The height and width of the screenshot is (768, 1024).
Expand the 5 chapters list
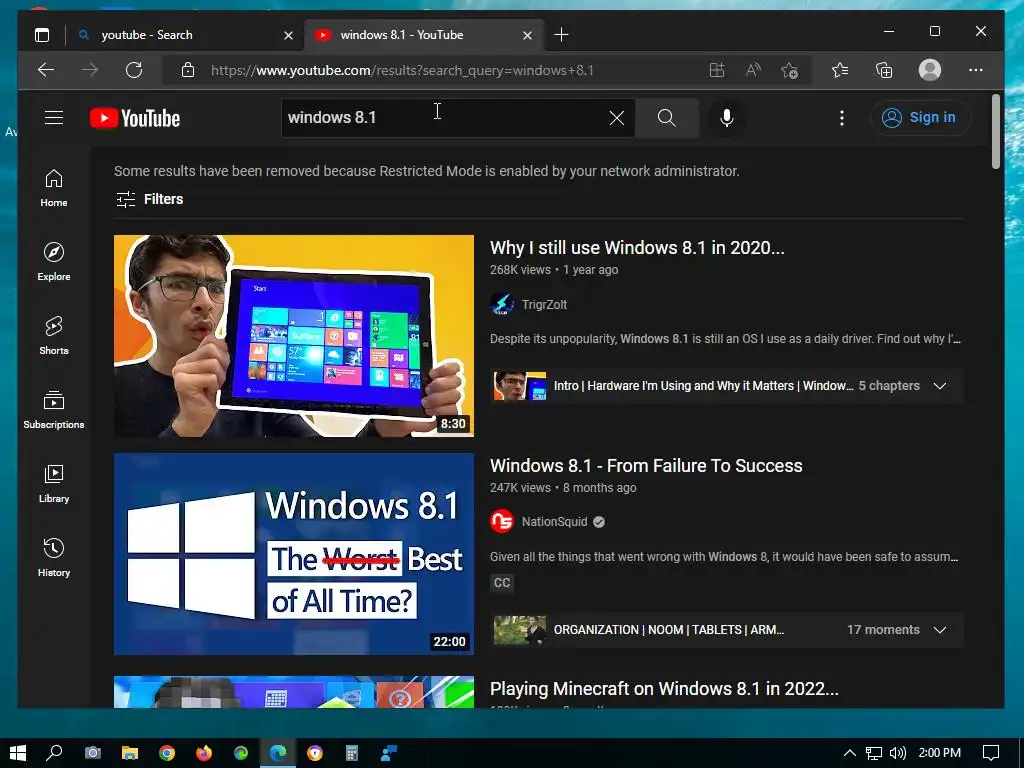point(940,386)
